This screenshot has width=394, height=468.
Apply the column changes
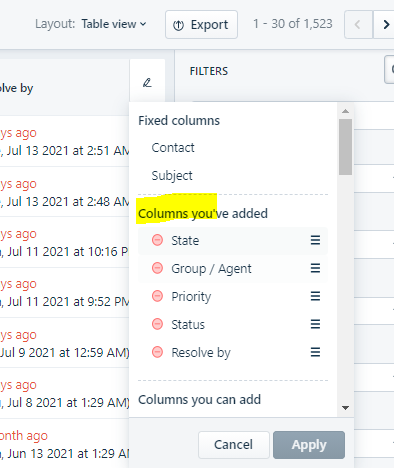(x=309, y=445)
